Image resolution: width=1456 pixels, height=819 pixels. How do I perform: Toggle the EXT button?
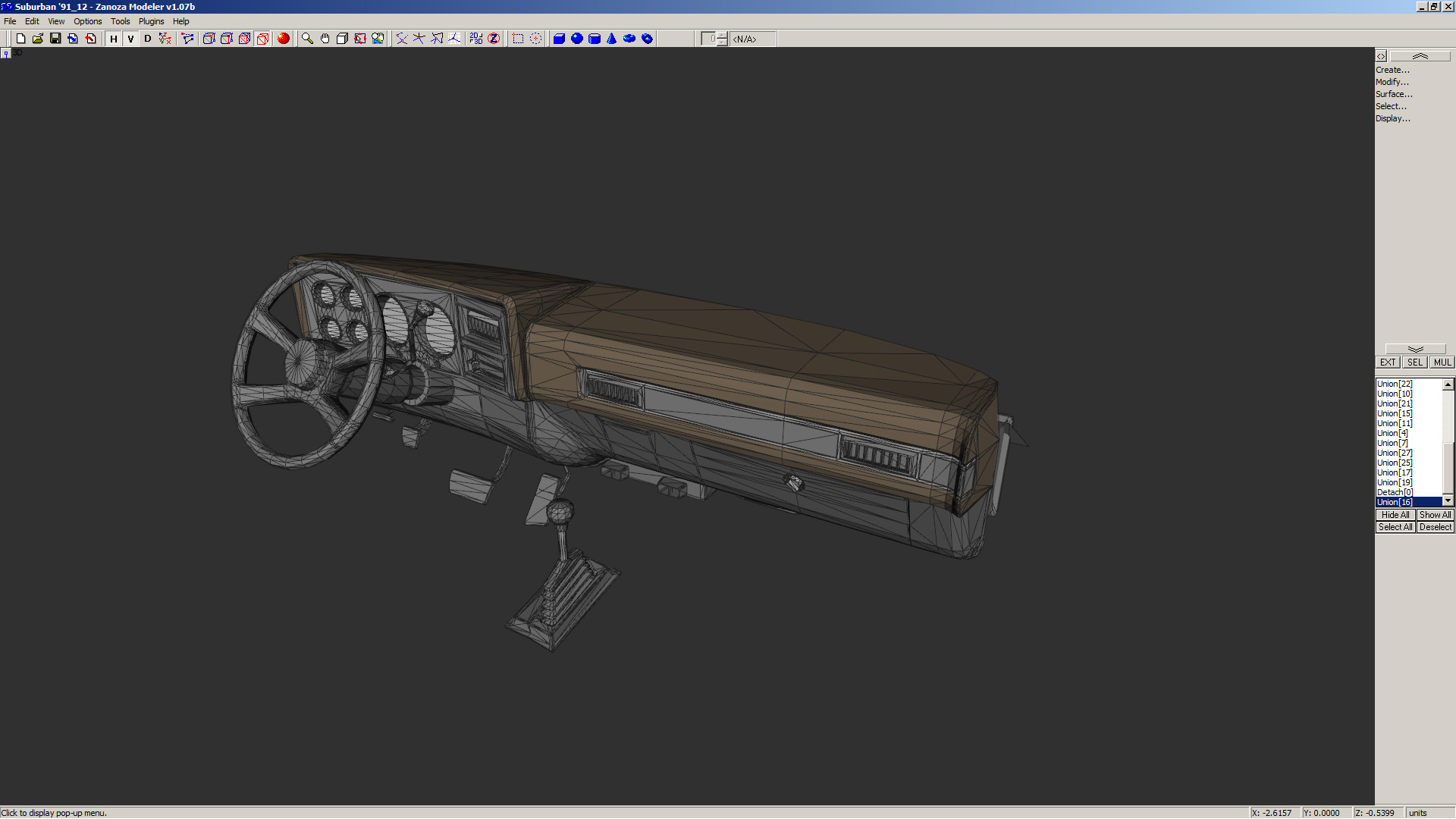click(x=1388, y=362)
